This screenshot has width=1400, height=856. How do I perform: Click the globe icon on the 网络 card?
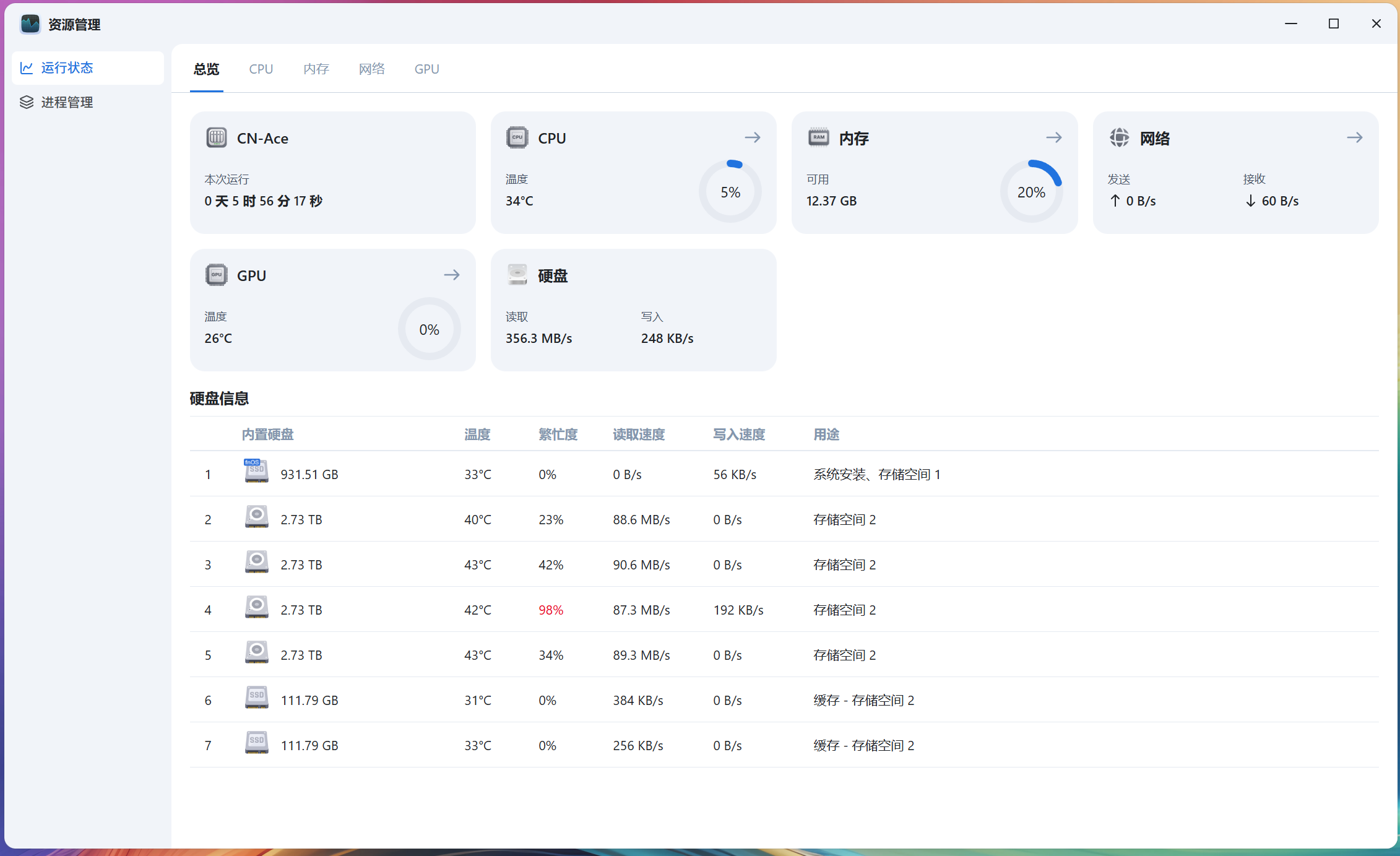click(x=1119, y=137)
